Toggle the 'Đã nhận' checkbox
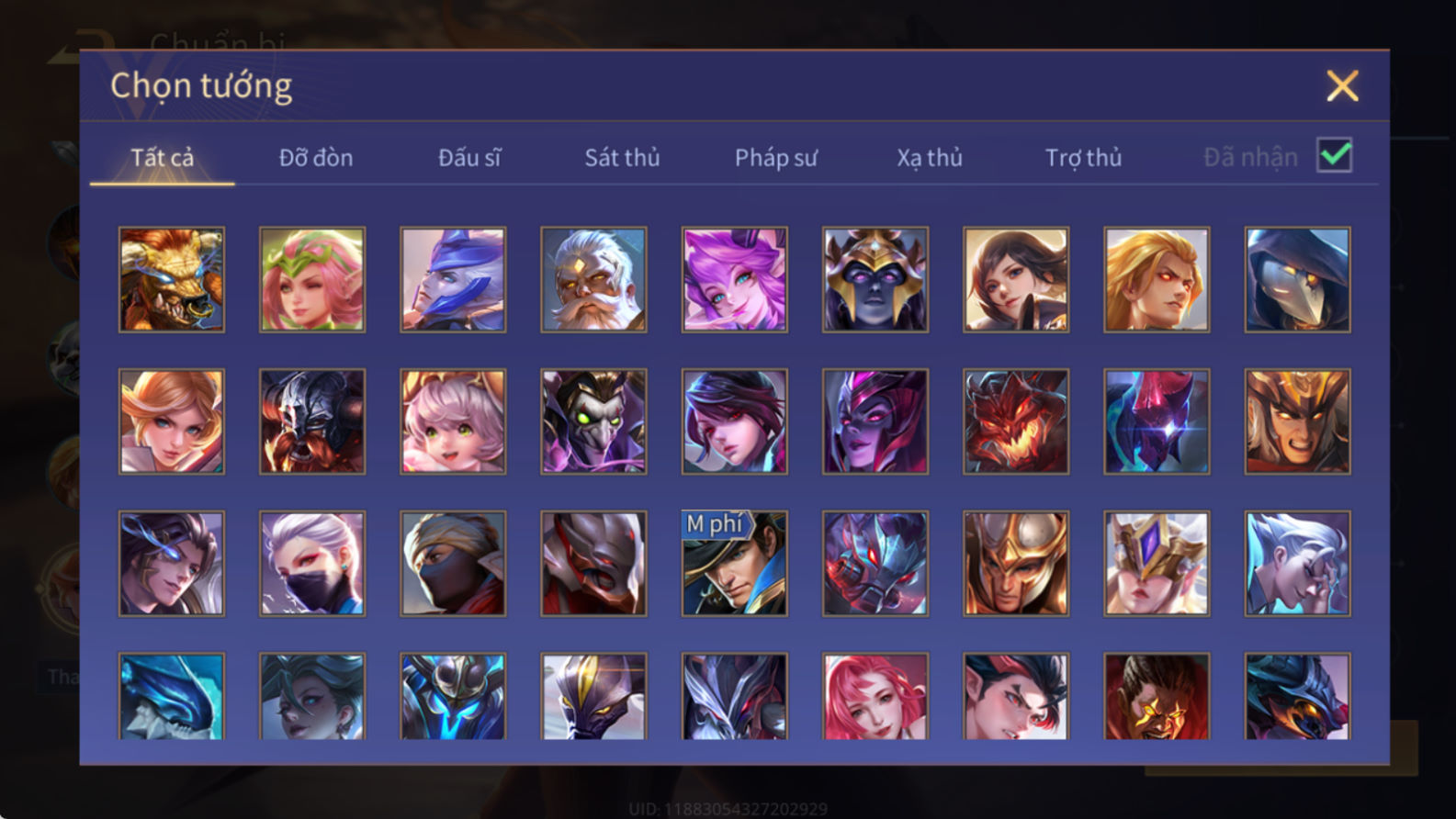The height and width of the screenshot is (819, 1456). click(1334, 155)
